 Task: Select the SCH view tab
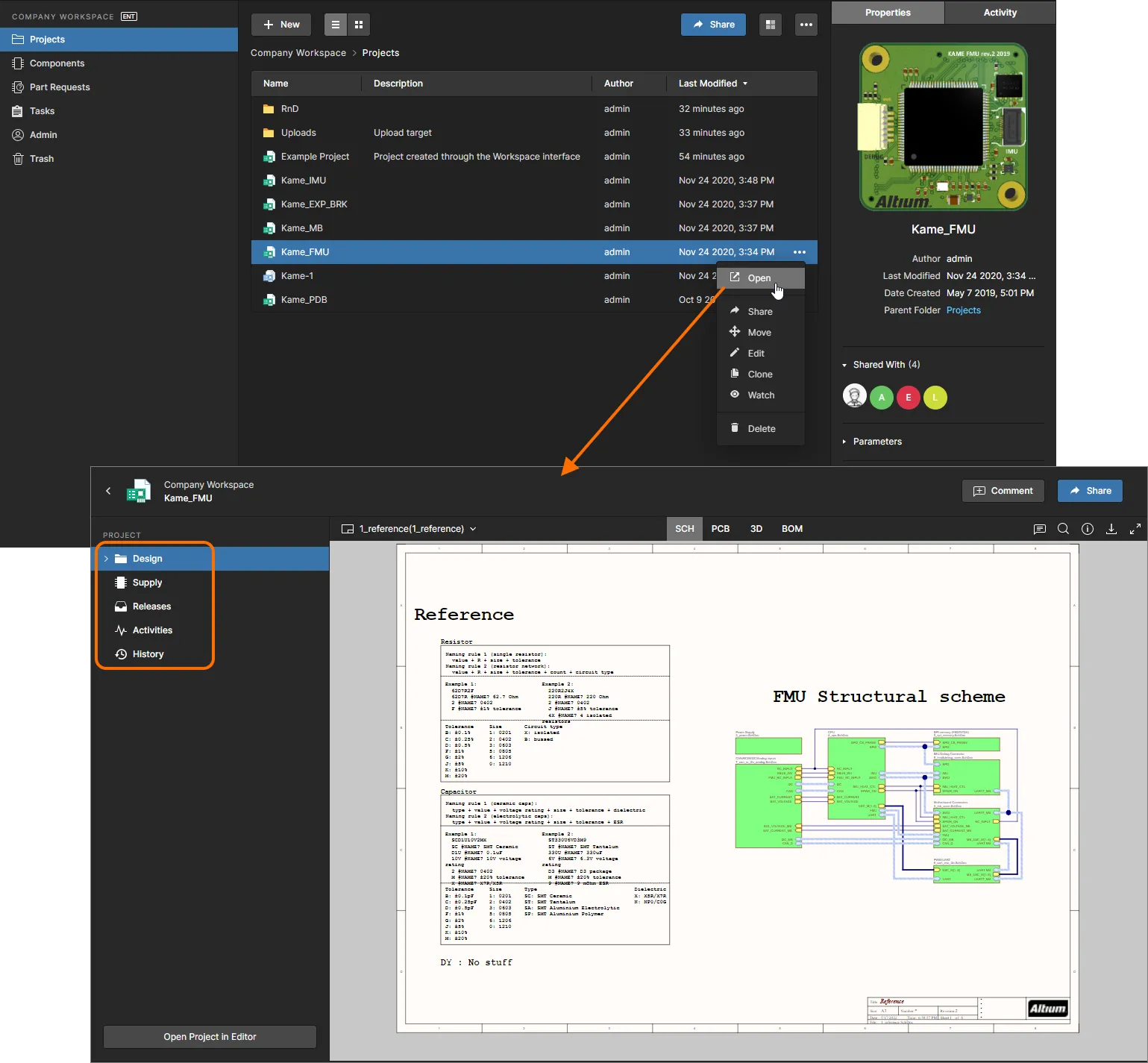[684, 529]
